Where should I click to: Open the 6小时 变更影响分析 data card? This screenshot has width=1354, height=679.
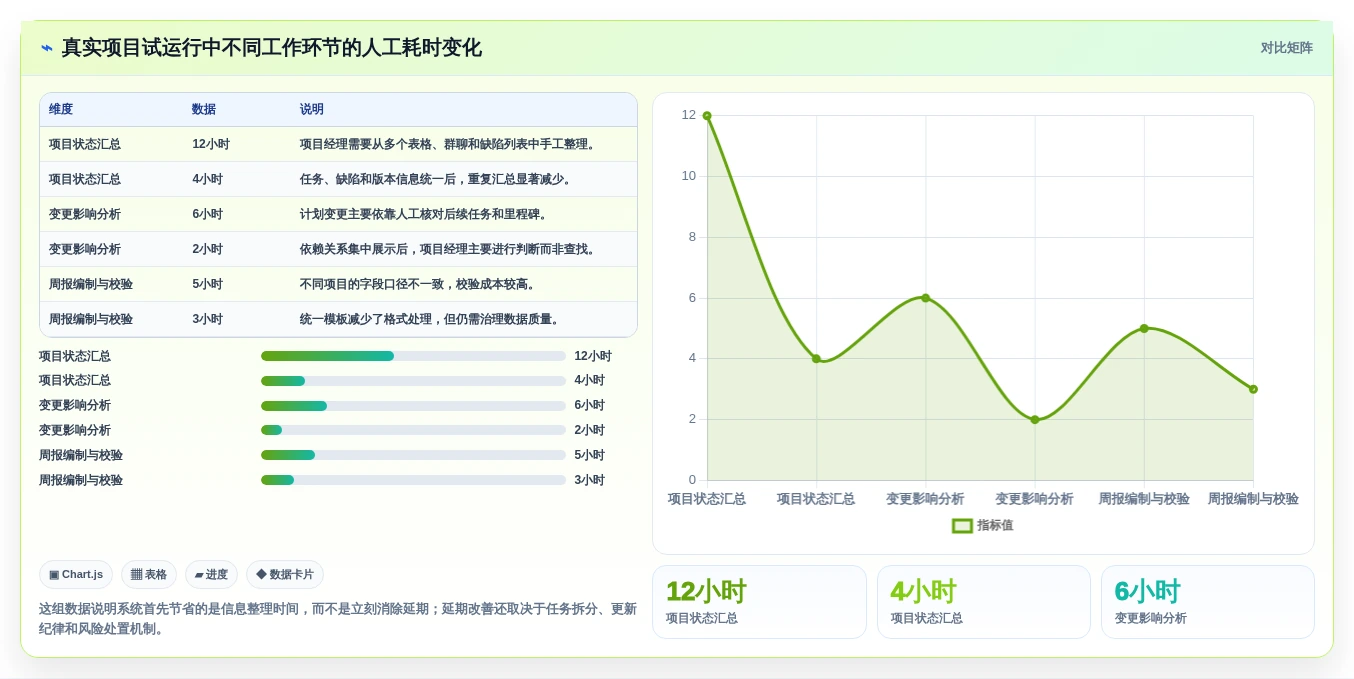pyautogui.click(x=1208, y=602)
